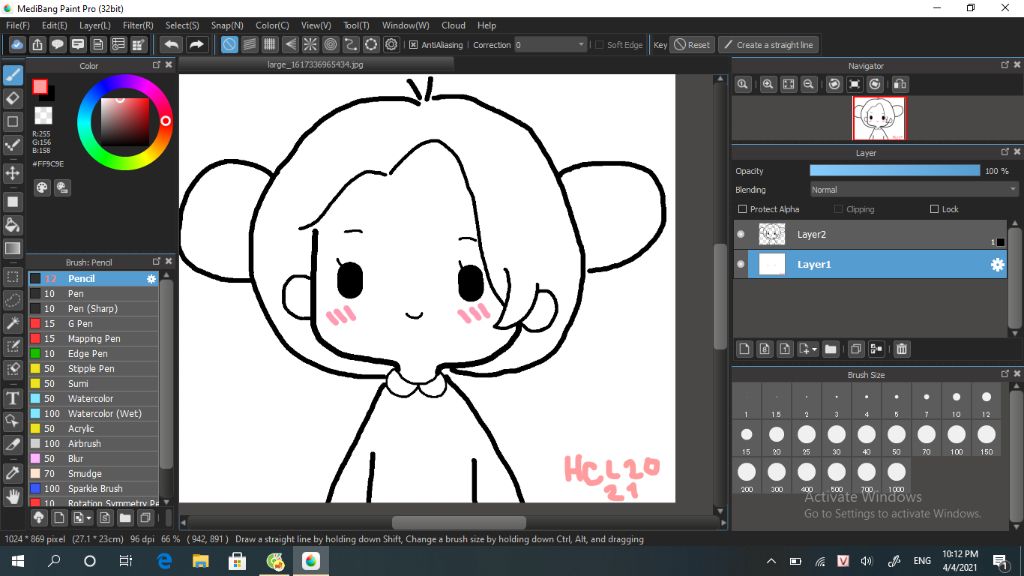The width and height of the screenshot is (1024, 576).
Task: Open the Layer menu
Action: tap(95, 25)
